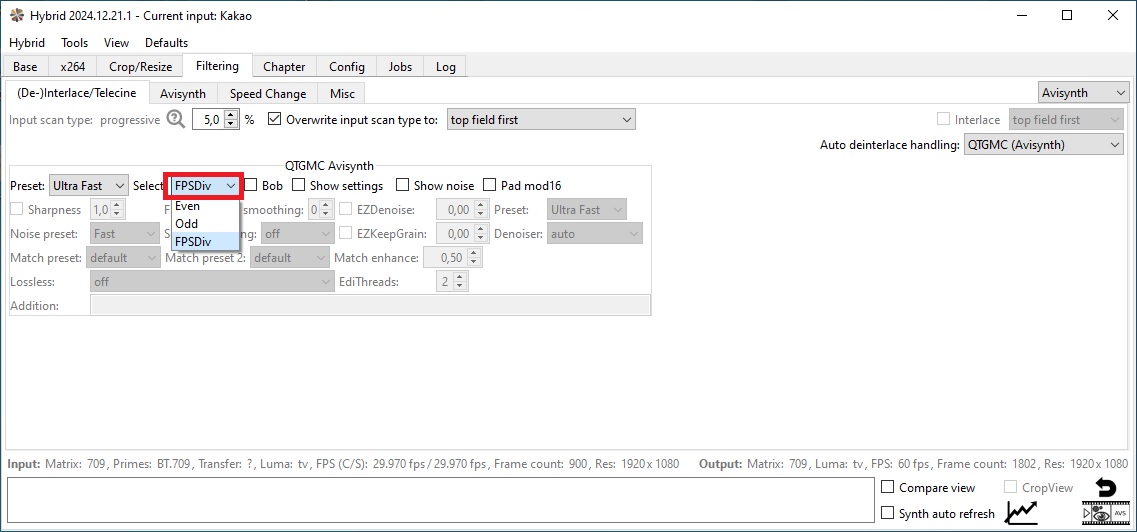Open the QTGMC Preset Ultra Fast dropdown
The image size is (1137, 532).
(89, 185)
